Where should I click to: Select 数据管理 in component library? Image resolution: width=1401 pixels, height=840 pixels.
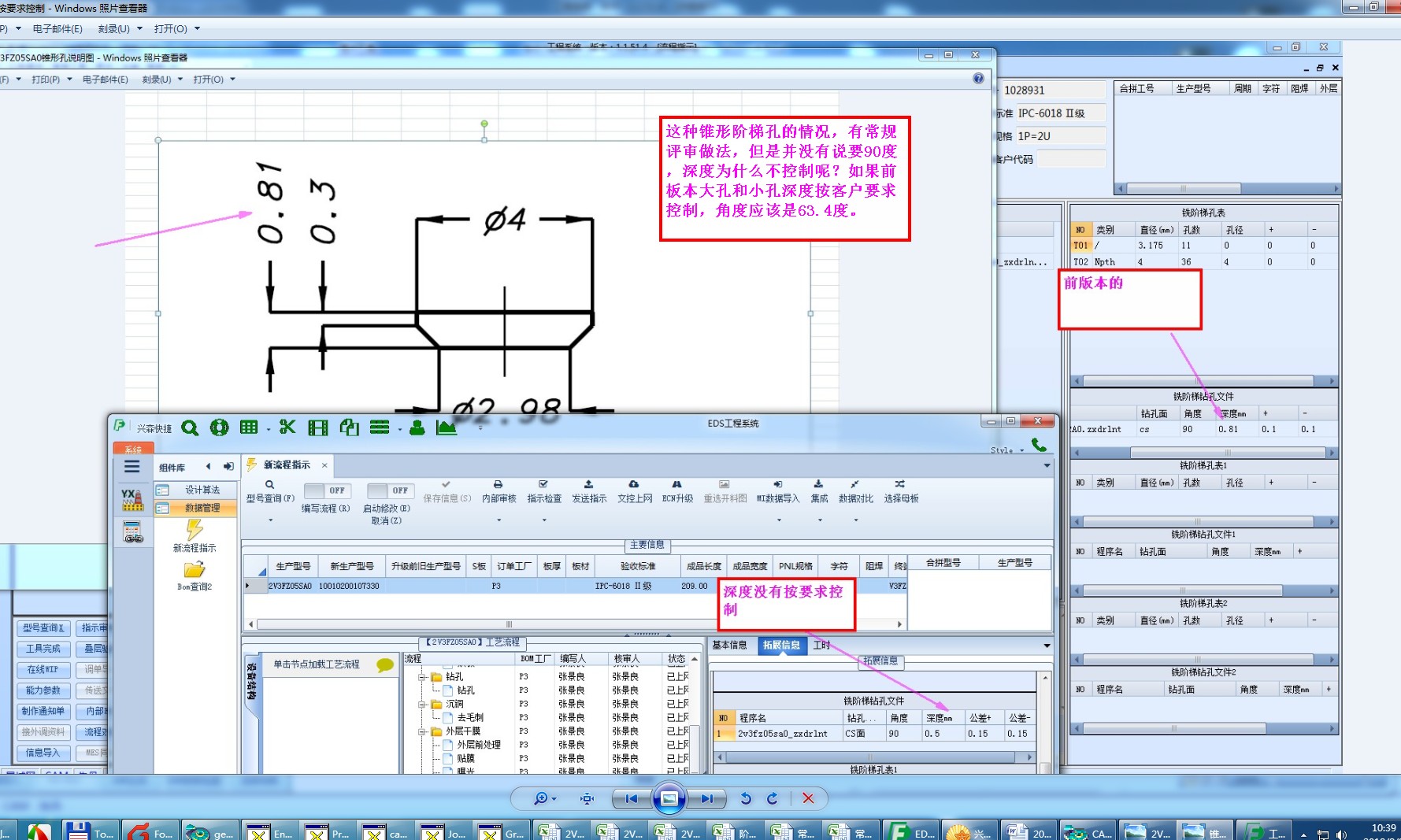click(195, 508)
